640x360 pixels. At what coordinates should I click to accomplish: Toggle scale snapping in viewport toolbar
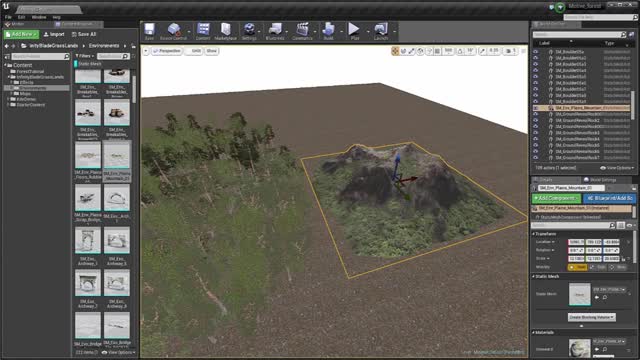tap(483, 51)
